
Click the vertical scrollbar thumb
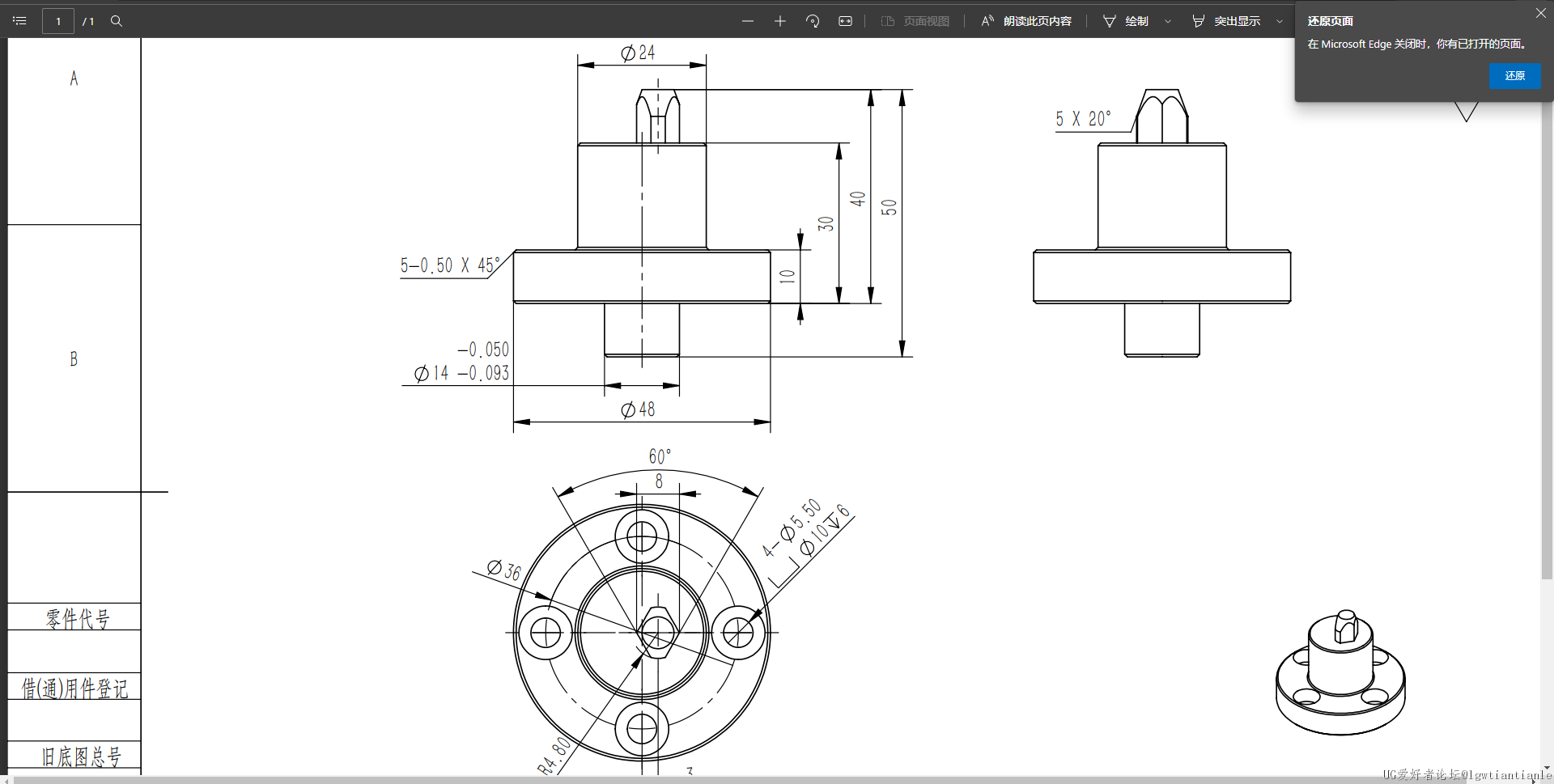click(1547, 340)
